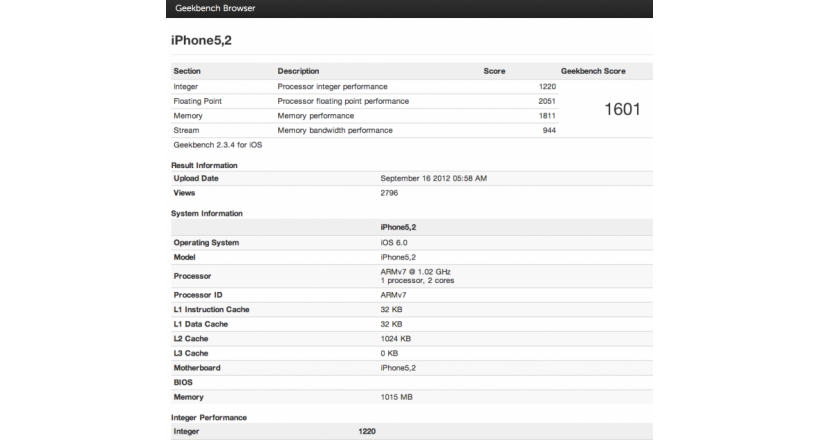Select iPhone5,2 value in Motherboard row
This screenshot has height=440, width=820.
tap(398, 368)
